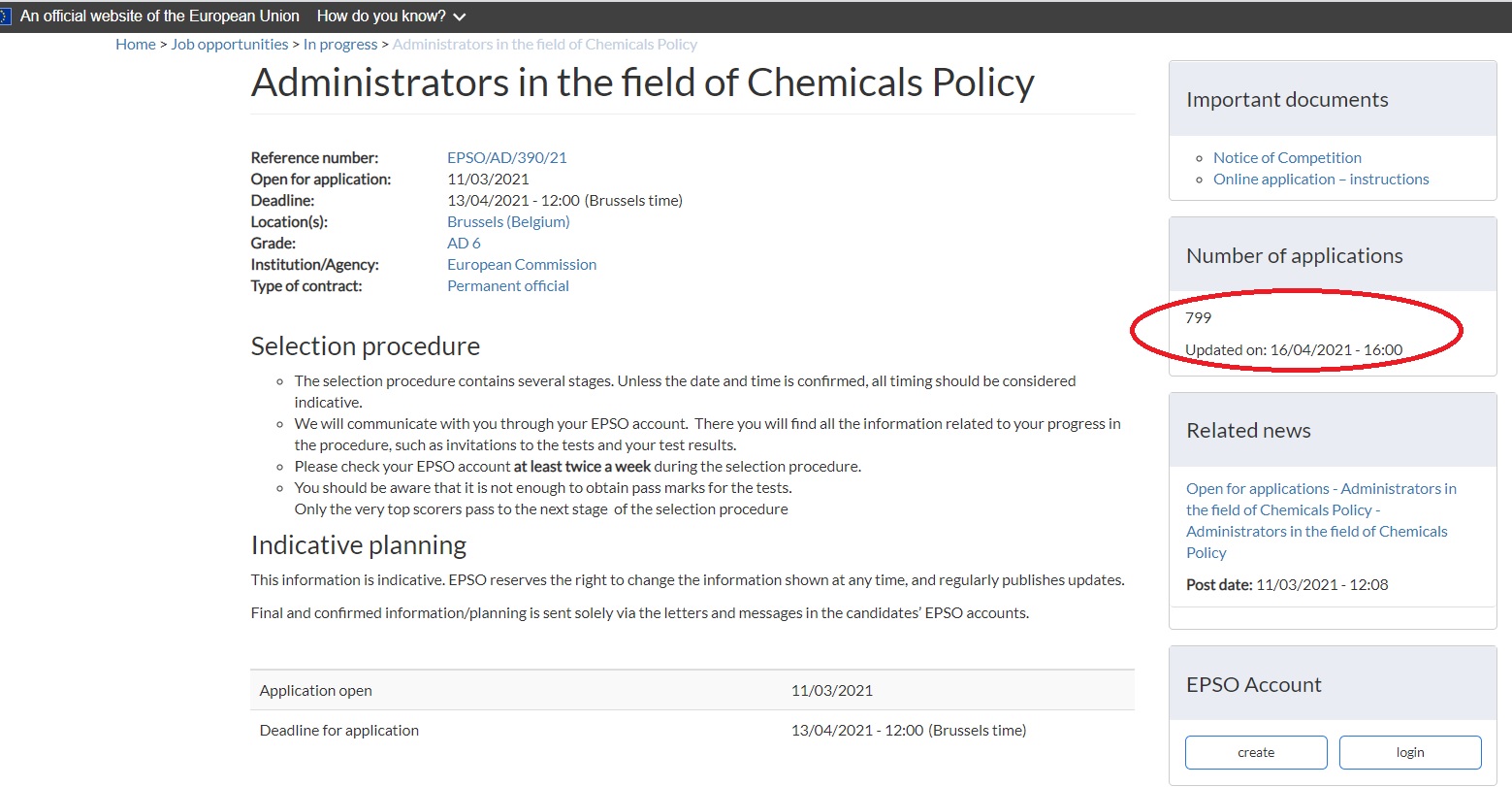
Task: Click the Application open table row
Action: point(692,690)
